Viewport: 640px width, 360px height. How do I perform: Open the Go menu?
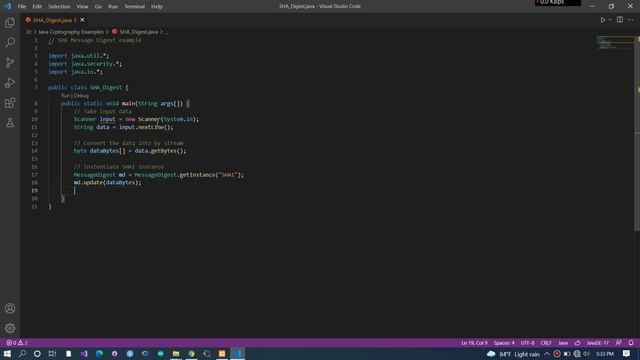click(98, 6)
